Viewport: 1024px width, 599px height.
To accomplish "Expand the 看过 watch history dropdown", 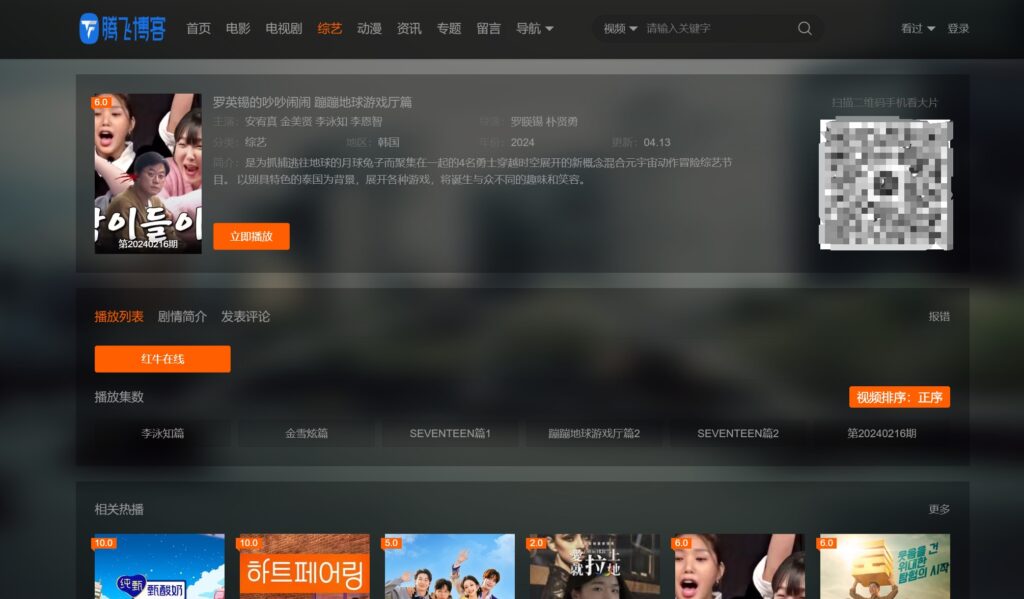I will (913, 29).
